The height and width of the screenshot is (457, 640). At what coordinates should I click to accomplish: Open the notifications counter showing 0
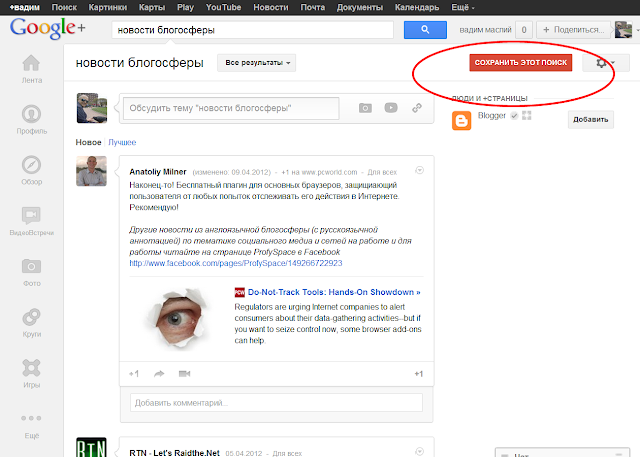pyautogui.click(x=524, y=30)
